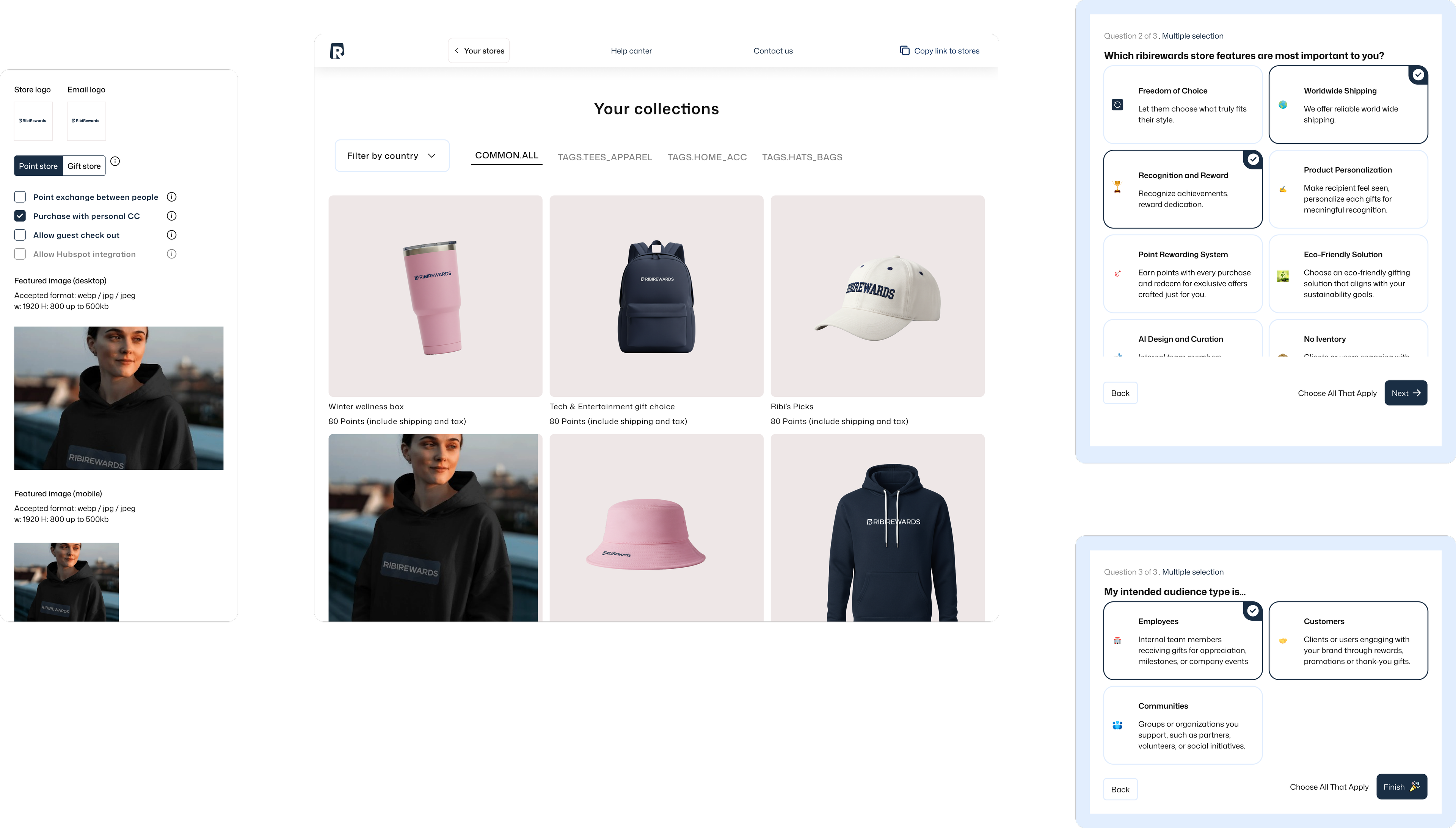Screen dimensions: 1456x828
Task: Open the Filter by country dropdown
Action: 391,155
